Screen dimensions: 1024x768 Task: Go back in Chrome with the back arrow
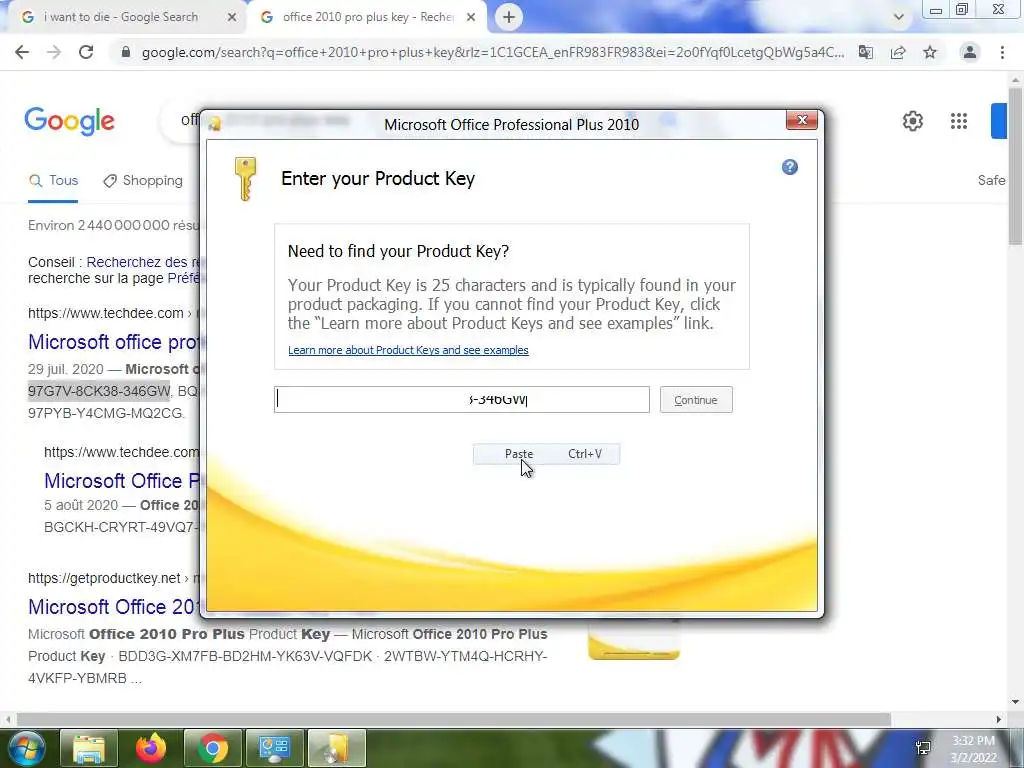click(x=22, y=52)
